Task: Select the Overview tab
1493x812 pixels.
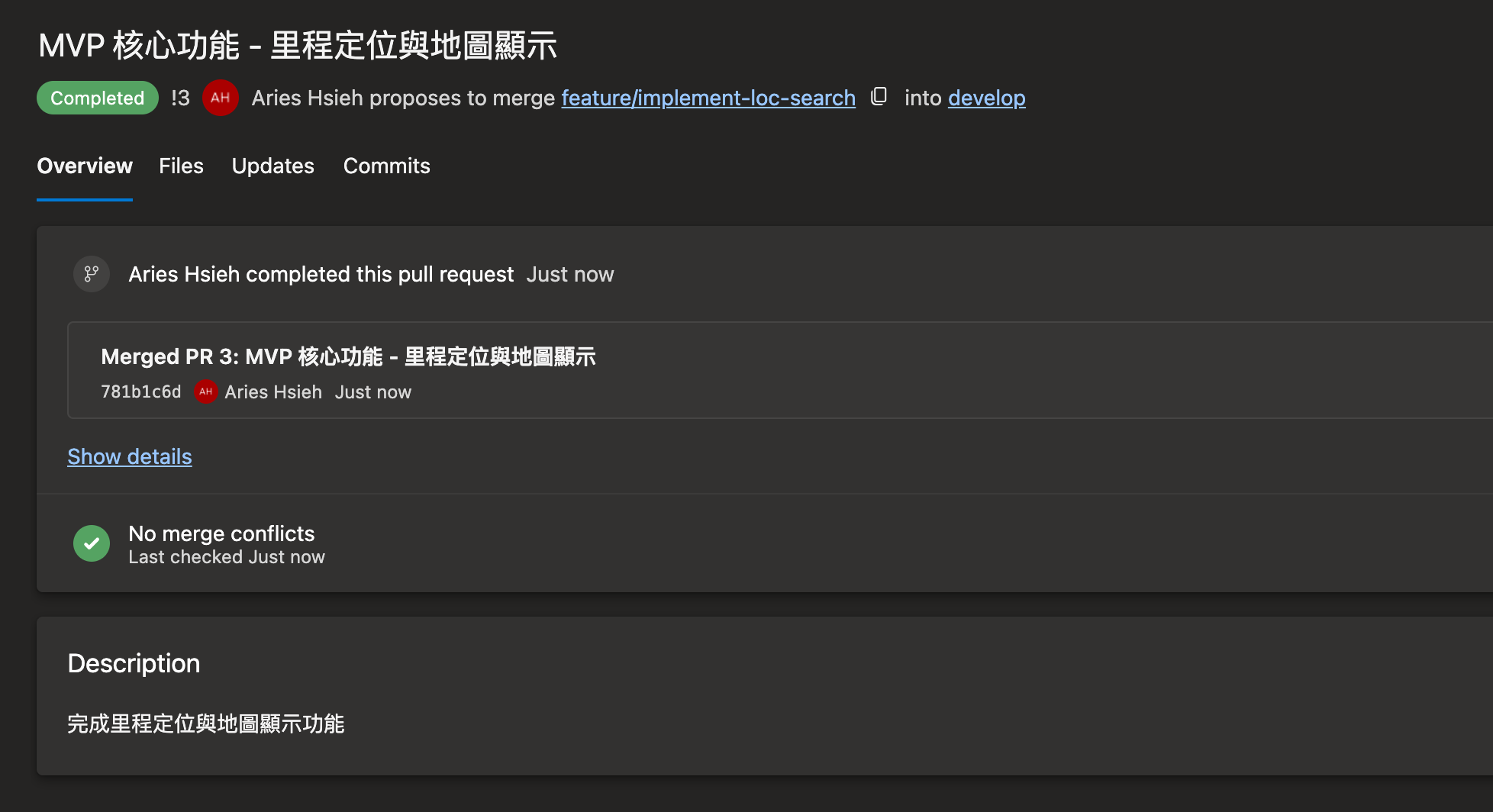Action: (85, 166)
